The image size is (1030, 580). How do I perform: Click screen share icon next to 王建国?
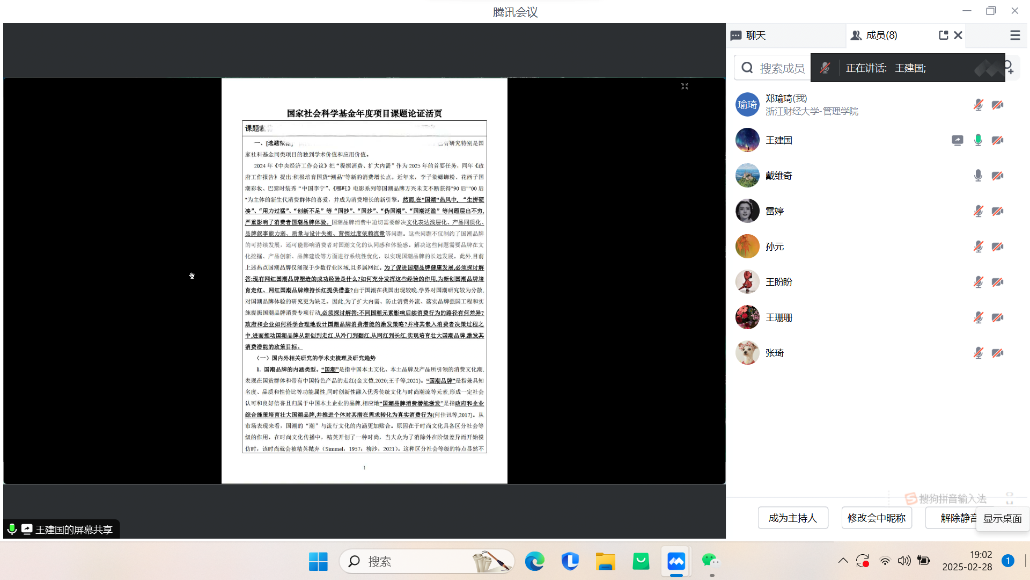[958, 140]
